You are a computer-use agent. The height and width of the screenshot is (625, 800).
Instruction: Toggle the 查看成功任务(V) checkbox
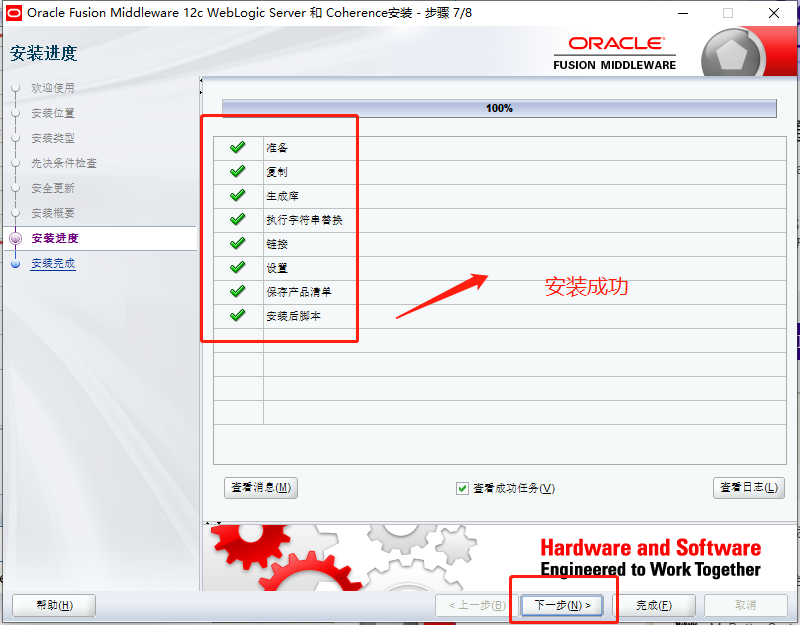click(462, 489)
